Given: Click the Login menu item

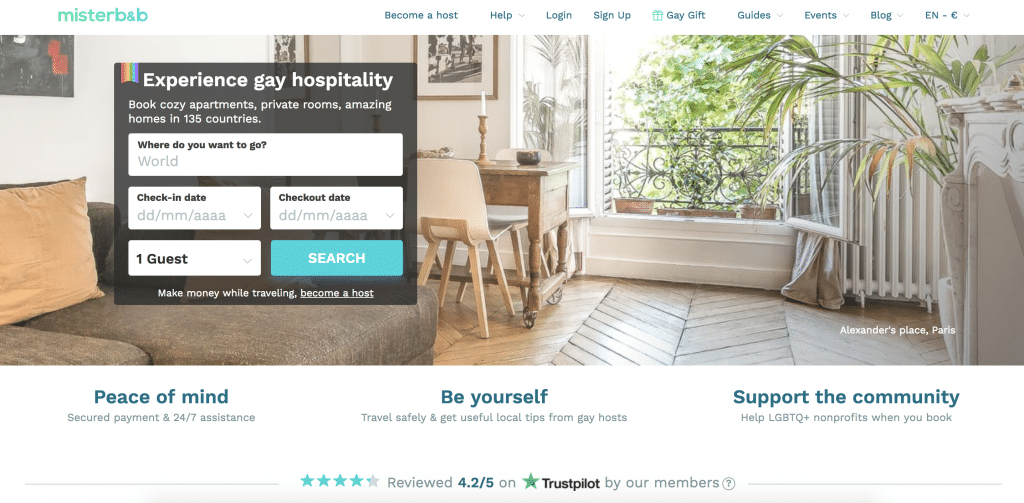Looking at the screenshot, I should click(x=559, y=15).
